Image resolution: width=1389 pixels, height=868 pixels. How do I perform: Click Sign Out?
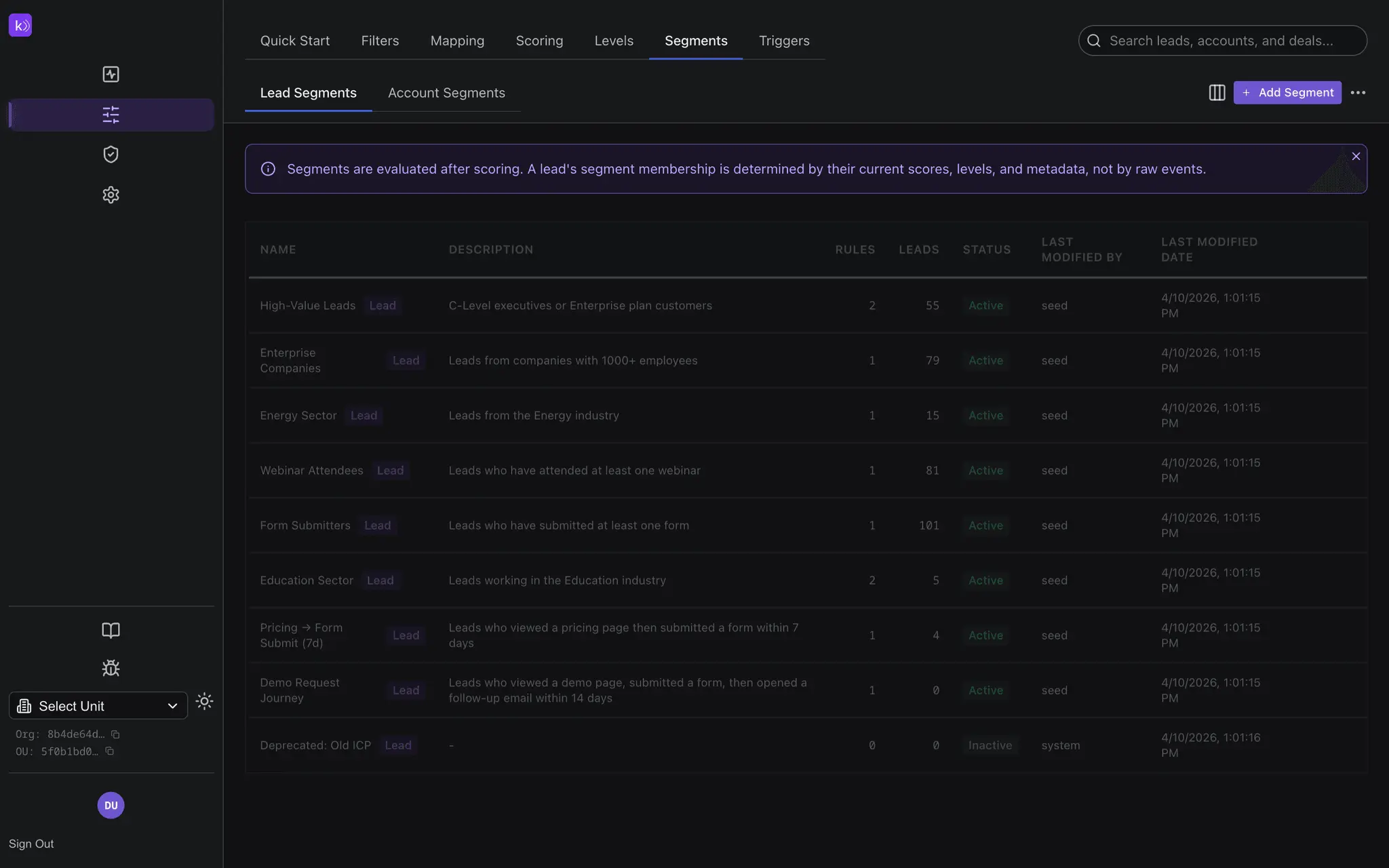click(x=31, y=844)
